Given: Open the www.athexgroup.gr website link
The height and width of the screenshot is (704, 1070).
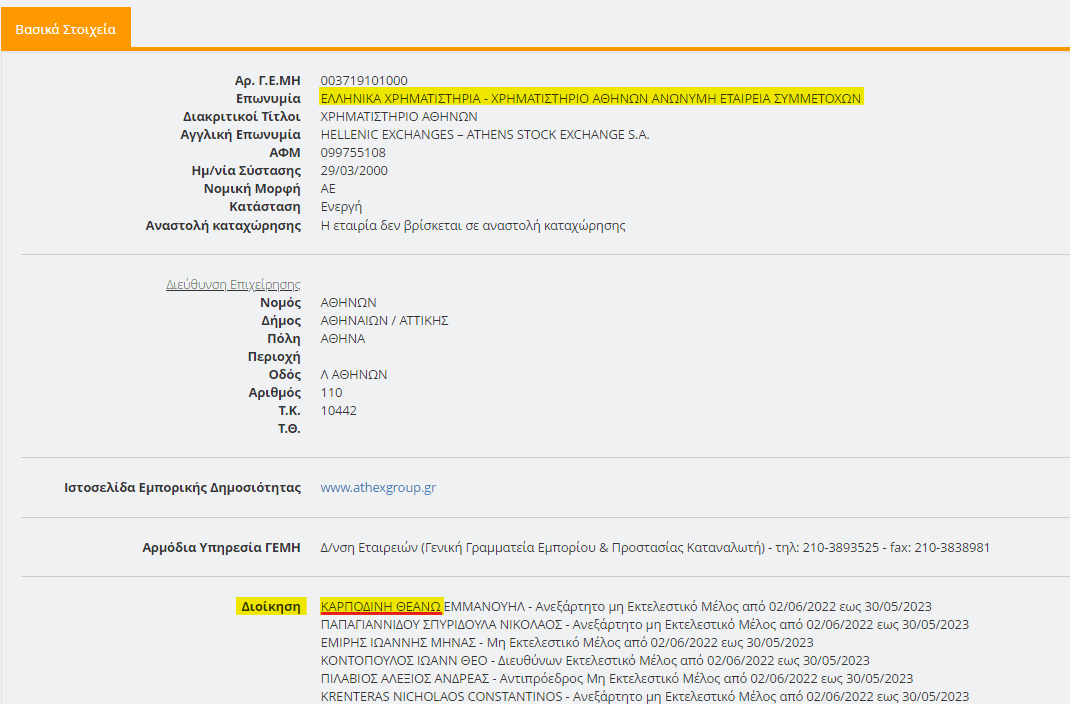Looking at the screenshot, I should click(378, 488).
